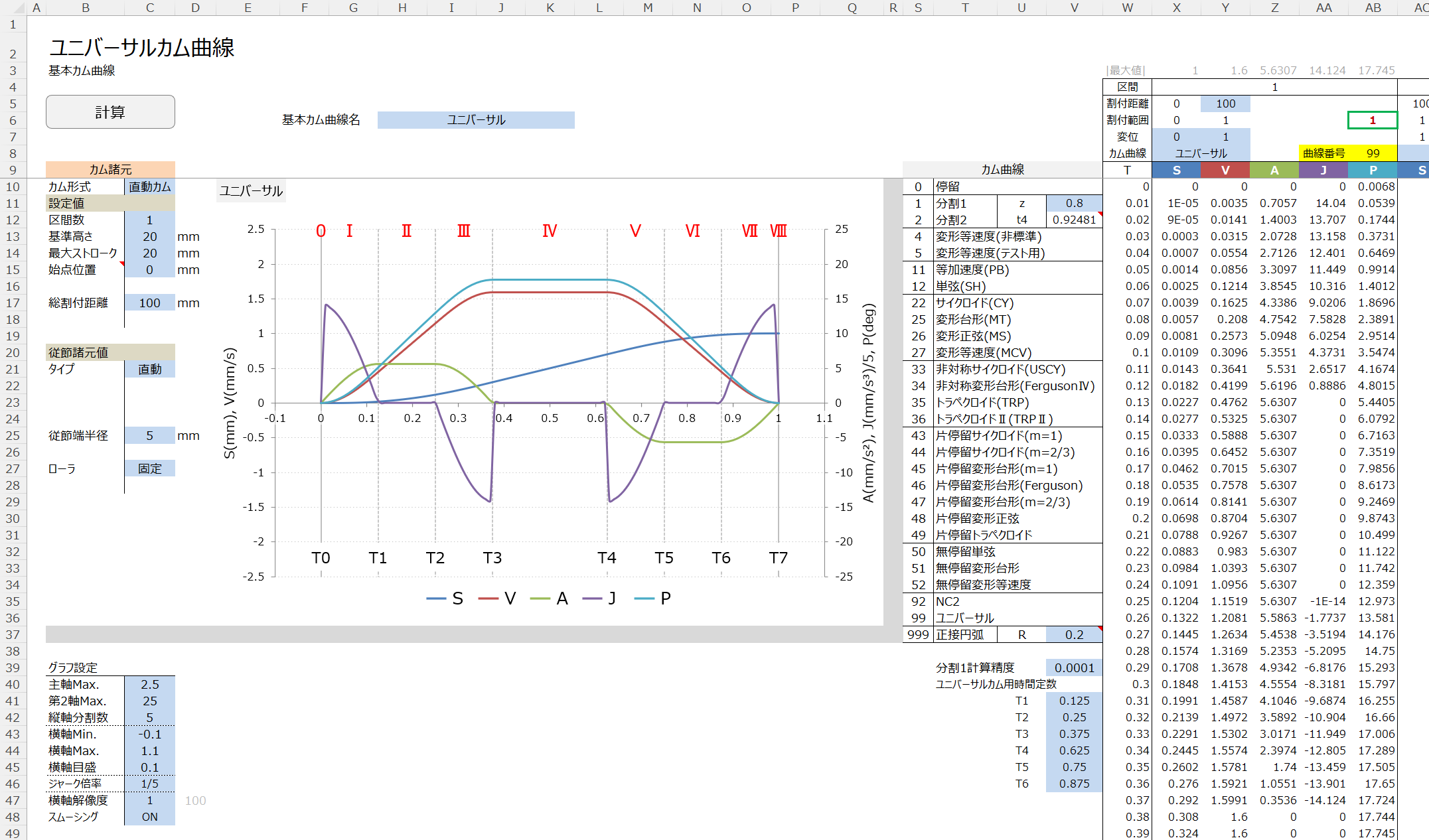Click the 従節 タイプ cell 直動
Viewport: 1429px width, 840px height.
point(149,370)
